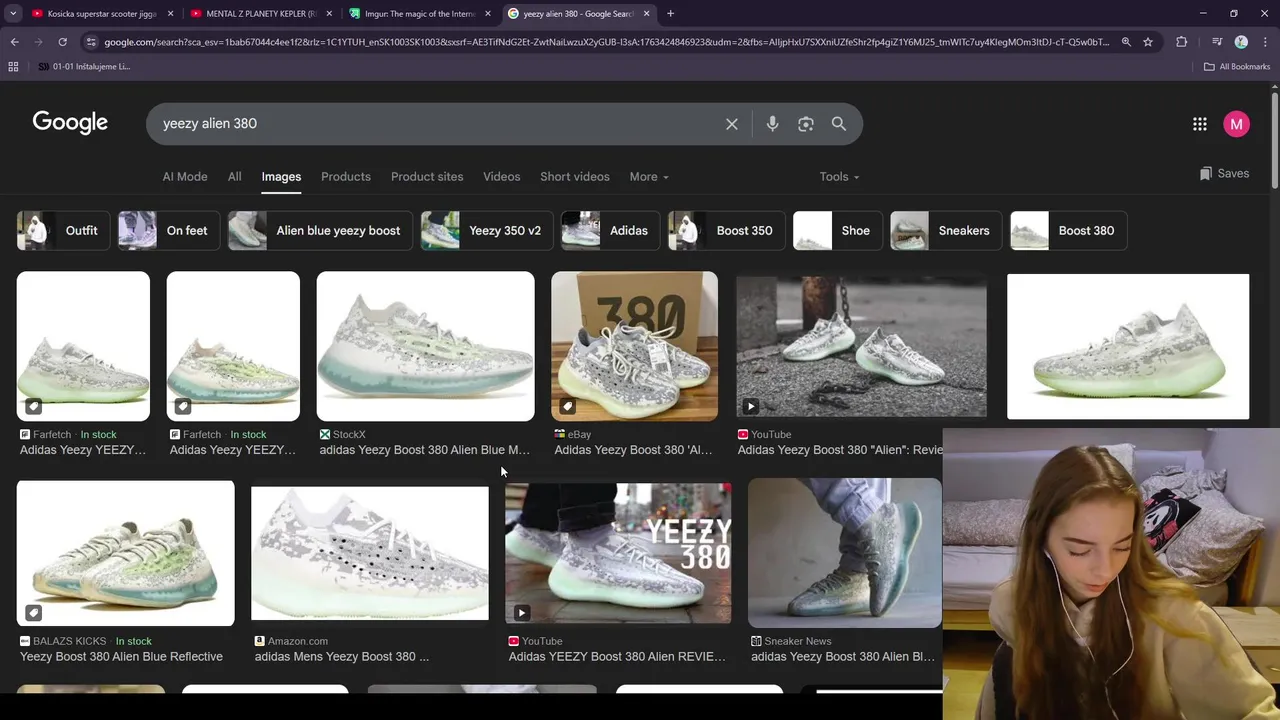Viewport: 1280px width, 720px height.
Task: Switch to Products tab
Action: point(346,176)
